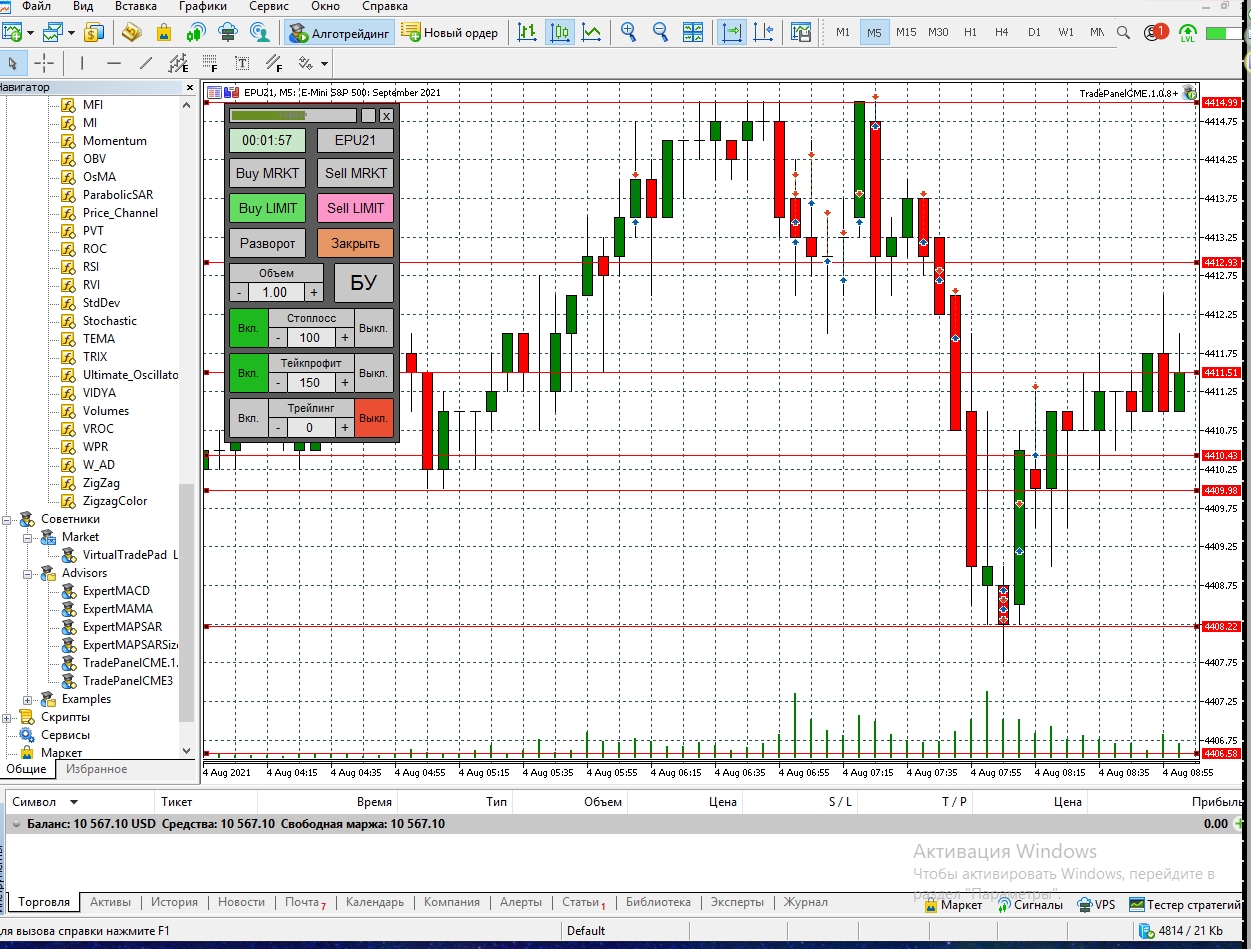Click the Тестер стратегий button

pos(1186,905)
